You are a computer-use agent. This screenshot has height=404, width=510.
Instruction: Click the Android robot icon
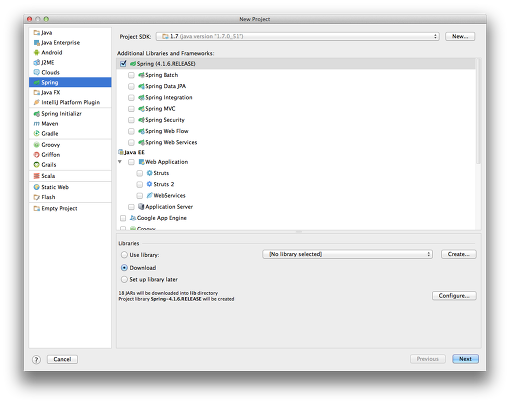pyautogui.click(x=37, y=53)
